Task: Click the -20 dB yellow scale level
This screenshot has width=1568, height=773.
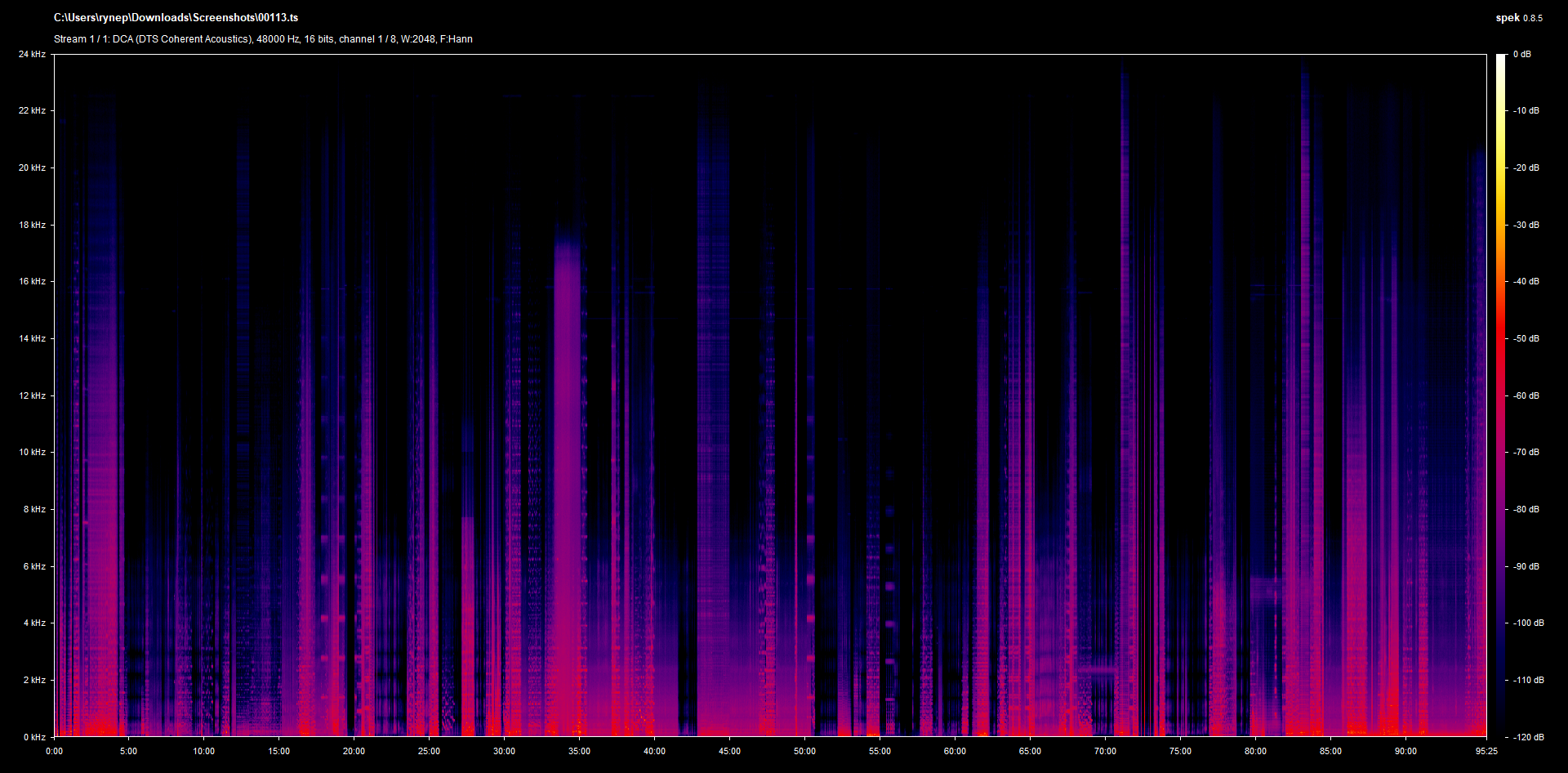Action: point(1526,168)
